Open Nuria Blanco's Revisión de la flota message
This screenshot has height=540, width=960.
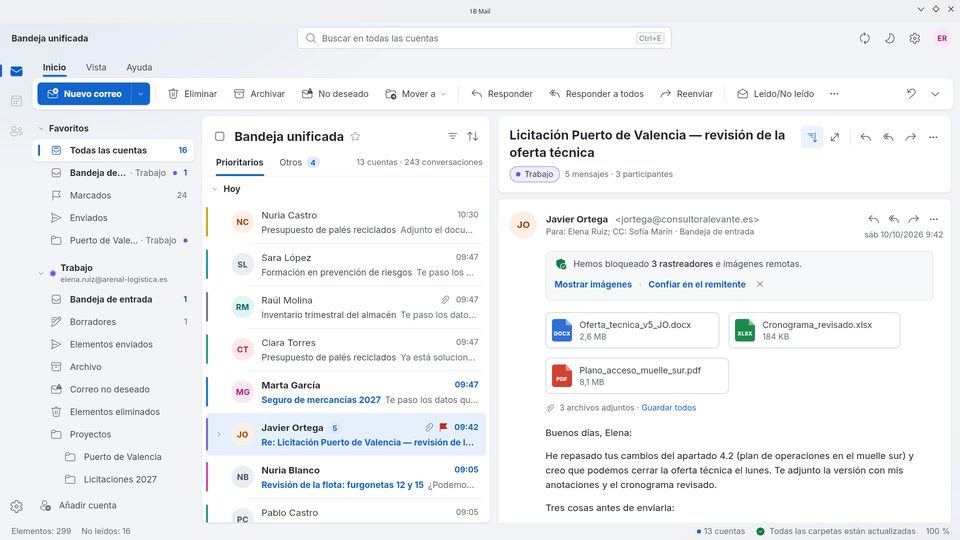tap(345, 478)
